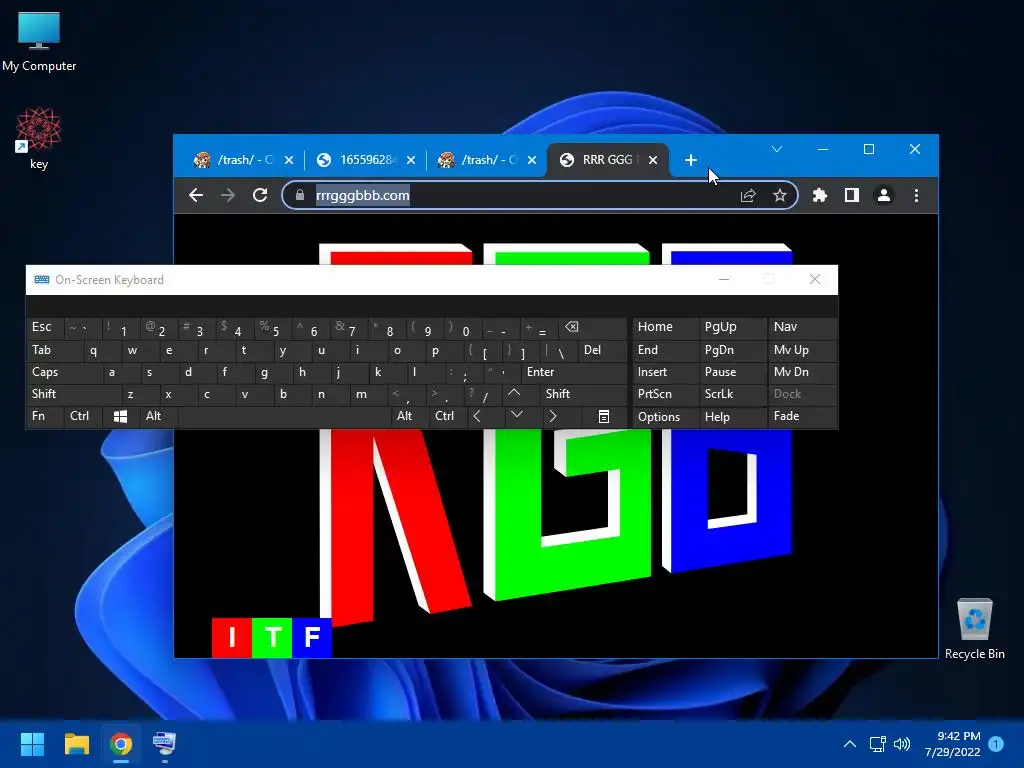
Task: Open Options on On-Screen Keyboard
Action: coord(665,417)
